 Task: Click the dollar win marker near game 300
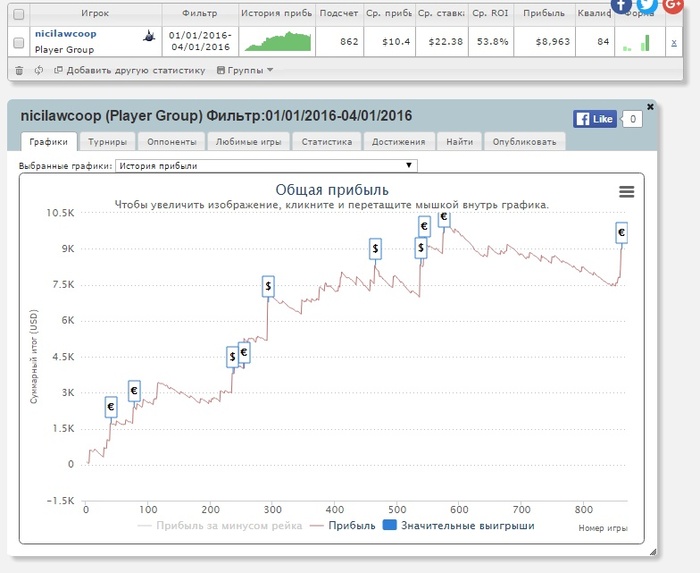tap(268, 286)
